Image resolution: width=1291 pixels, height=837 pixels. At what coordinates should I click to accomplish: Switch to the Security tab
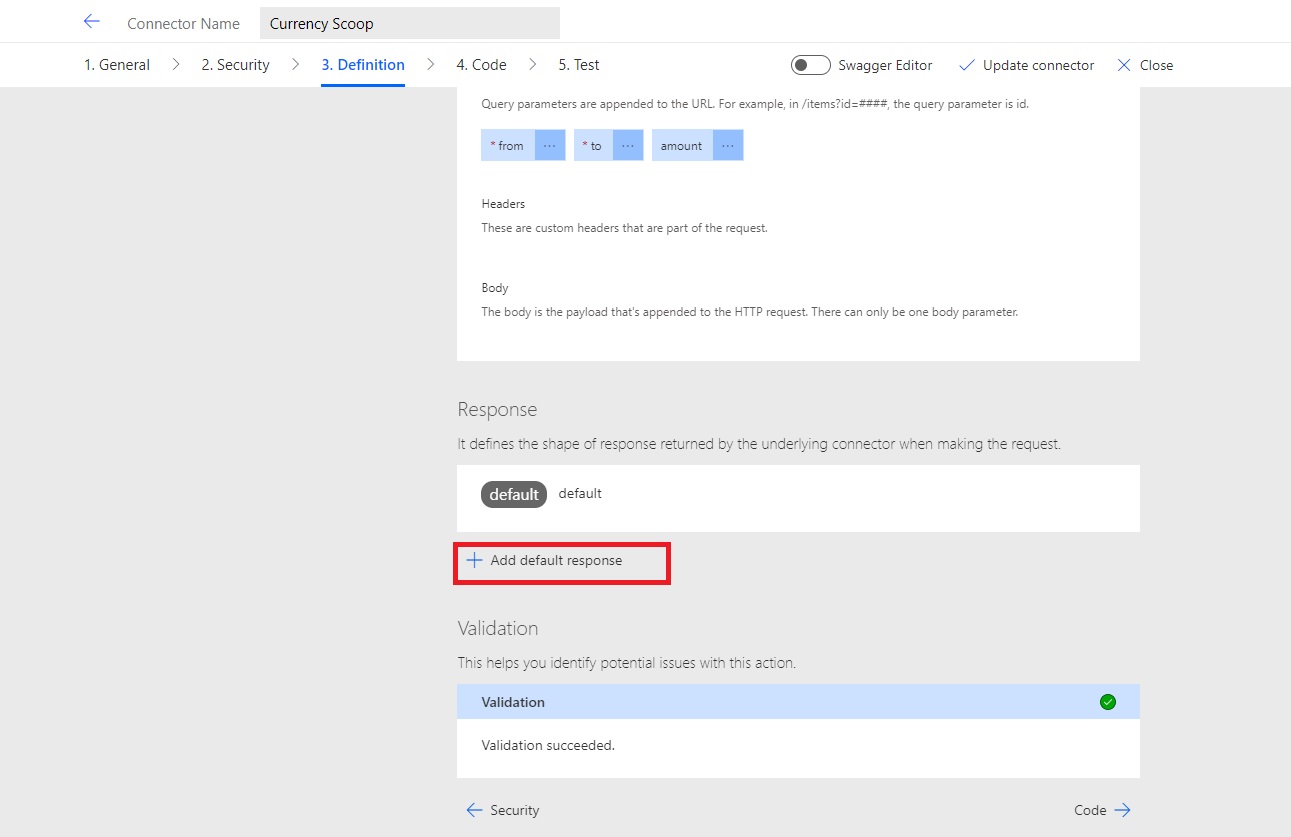point(235,64)
